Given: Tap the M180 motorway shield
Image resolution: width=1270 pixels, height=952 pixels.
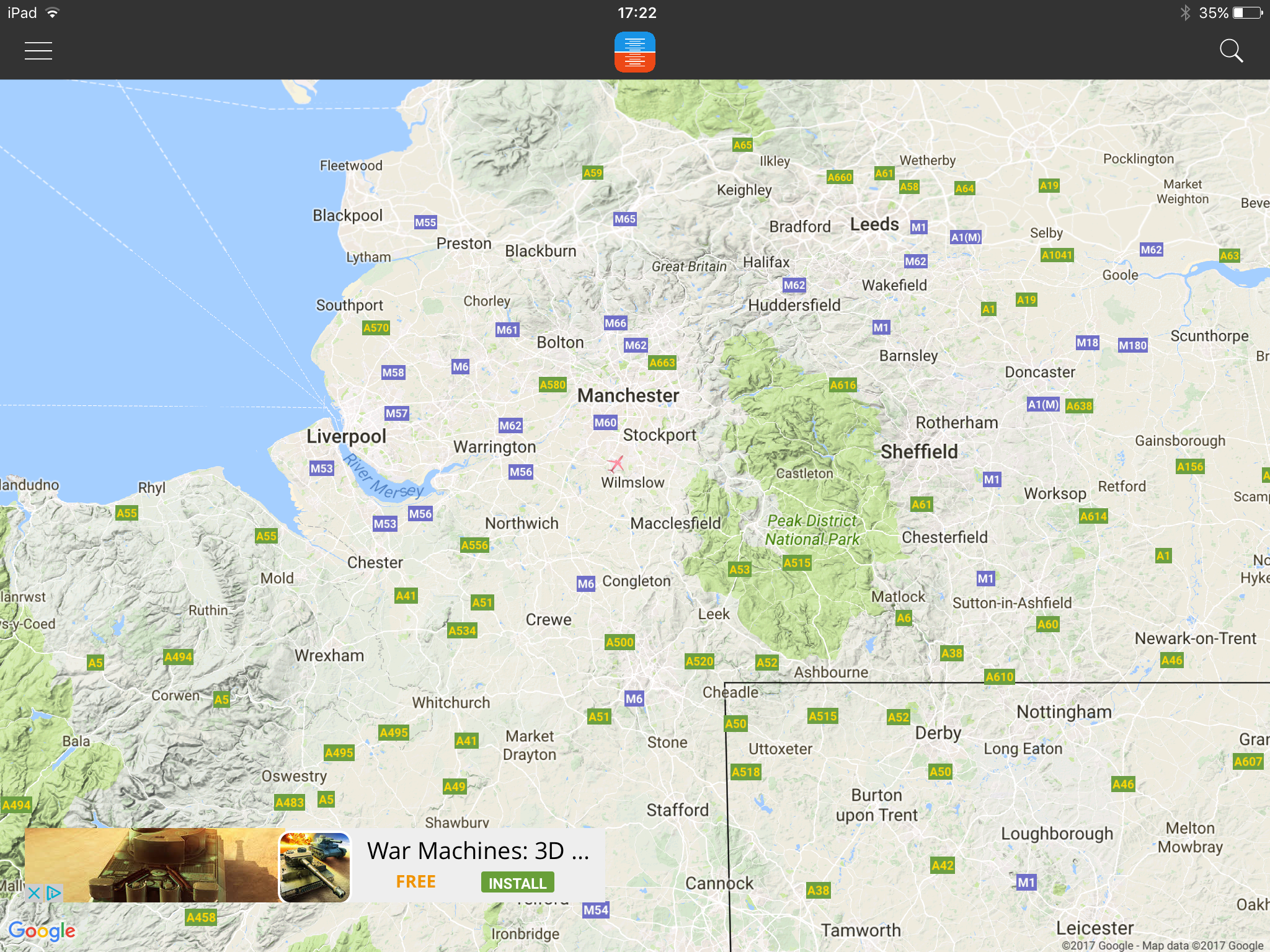Looking at the screenshot, I should (1132, 345).
